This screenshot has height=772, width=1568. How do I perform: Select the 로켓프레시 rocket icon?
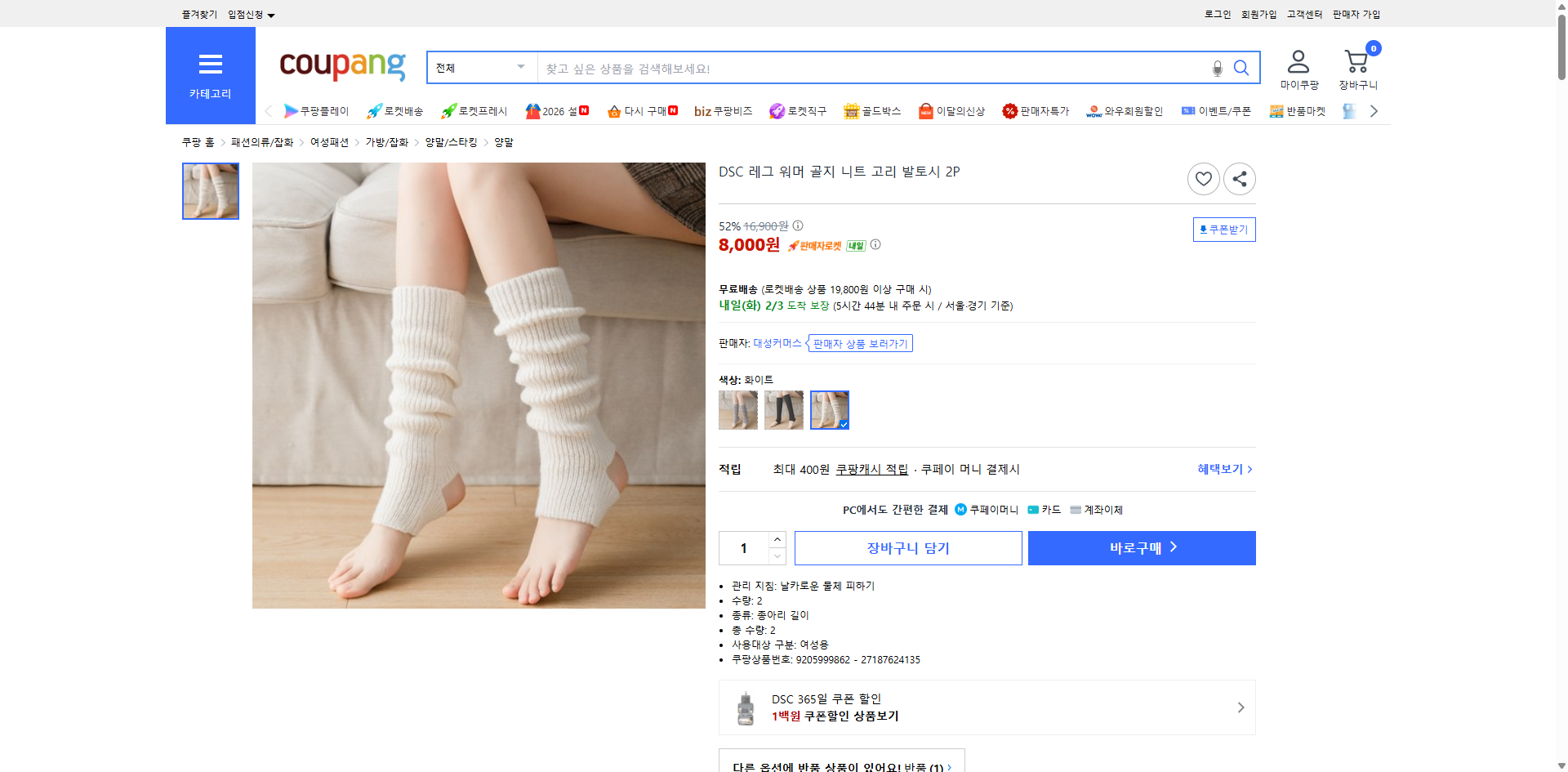(x=448, y=110)
